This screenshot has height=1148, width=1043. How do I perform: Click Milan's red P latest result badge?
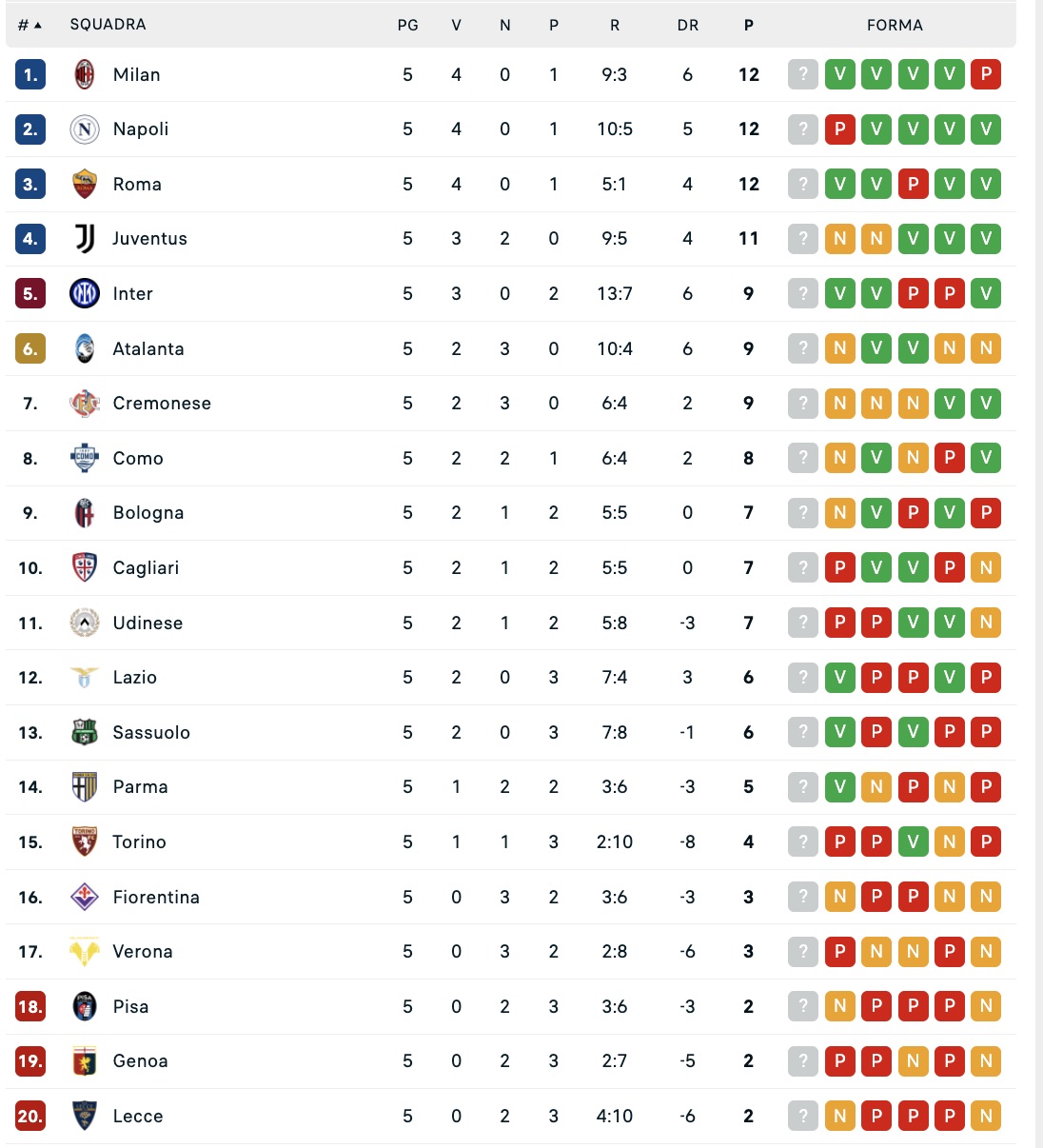coord(986,74)
